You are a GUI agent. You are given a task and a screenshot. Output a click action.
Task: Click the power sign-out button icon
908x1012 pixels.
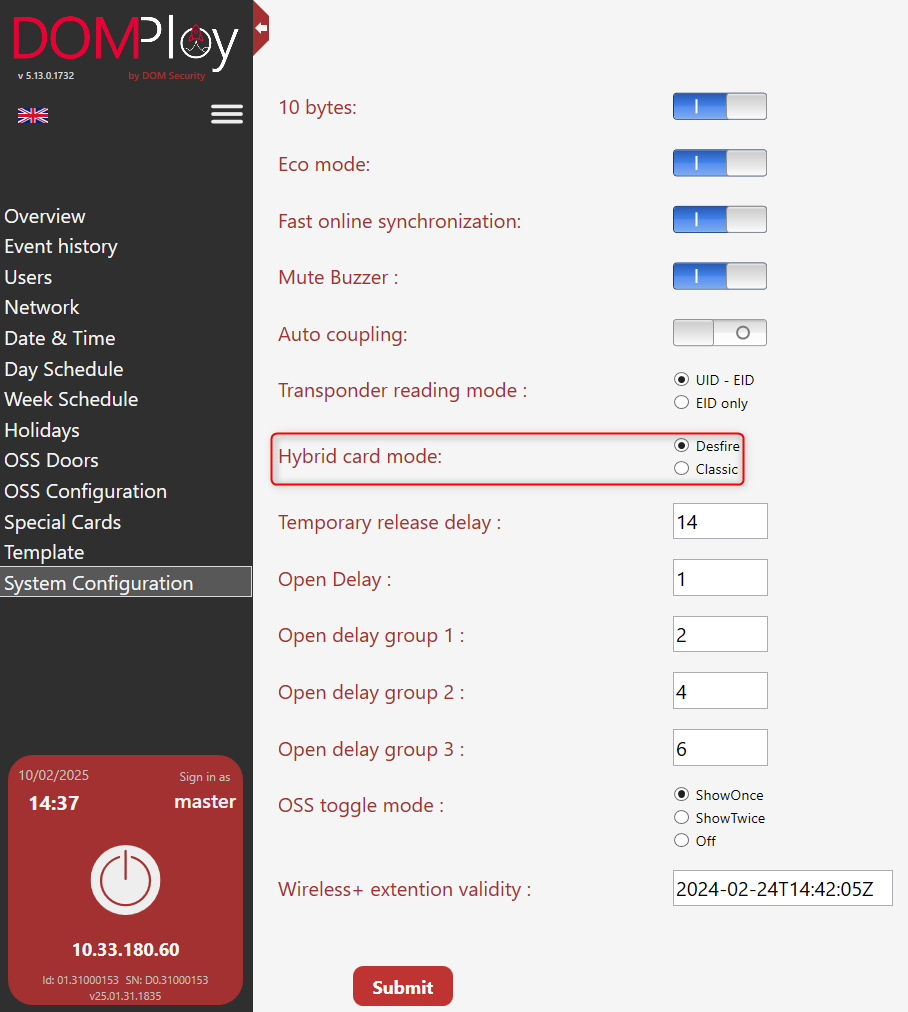click(125, 880)
